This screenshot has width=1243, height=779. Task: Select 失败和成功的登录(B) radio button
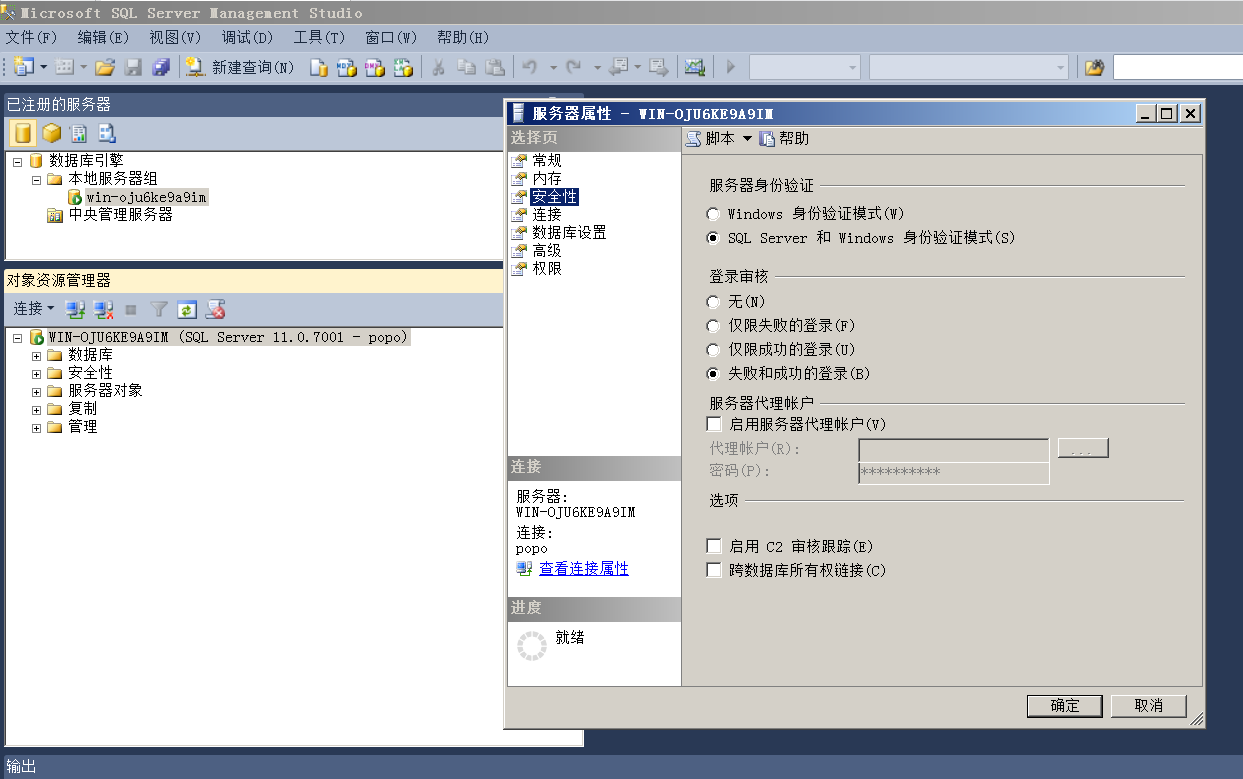tap(713, 374)
